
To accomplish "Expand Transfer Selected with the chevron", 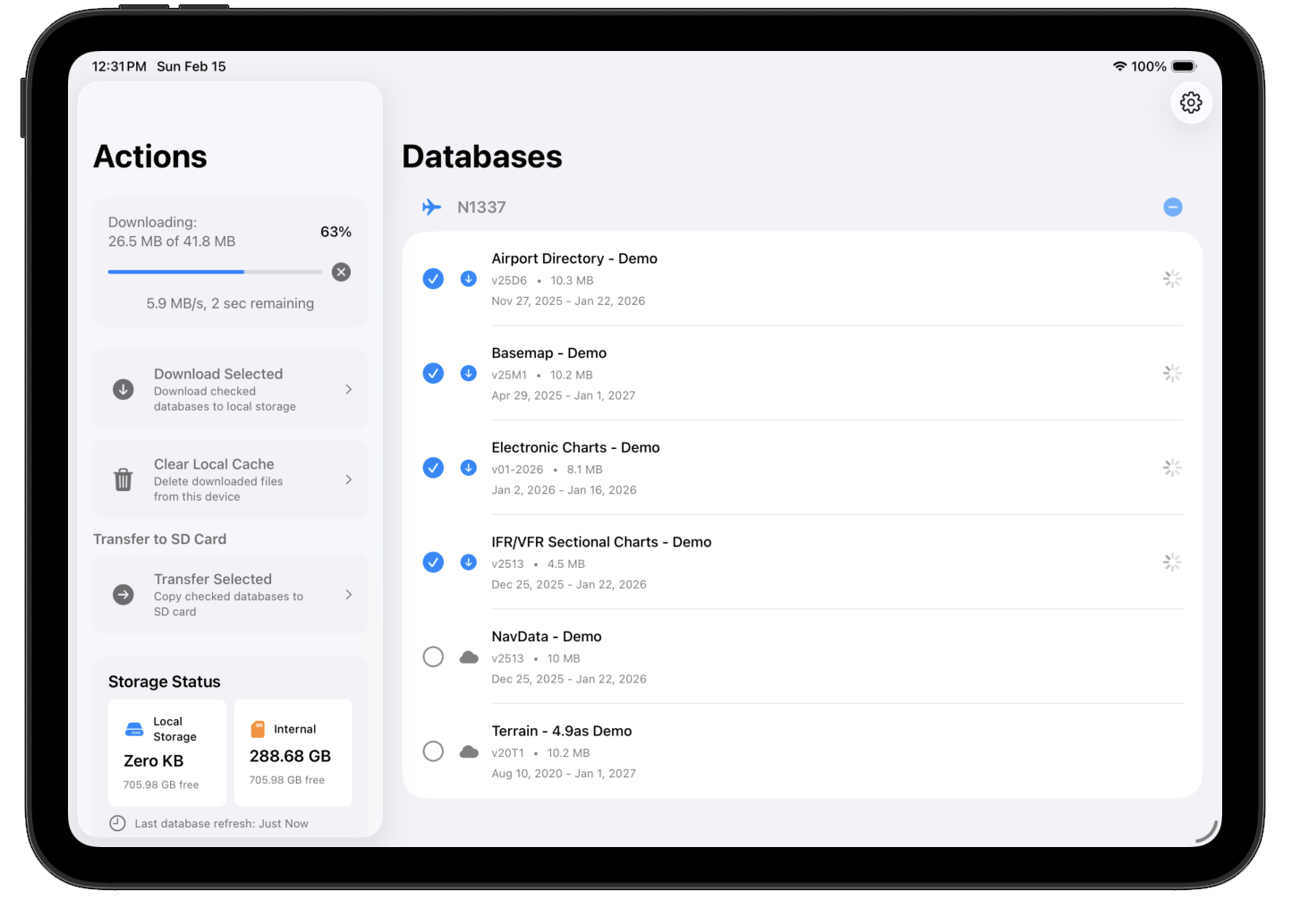I will pyautogui.click(x=349, y=594).
